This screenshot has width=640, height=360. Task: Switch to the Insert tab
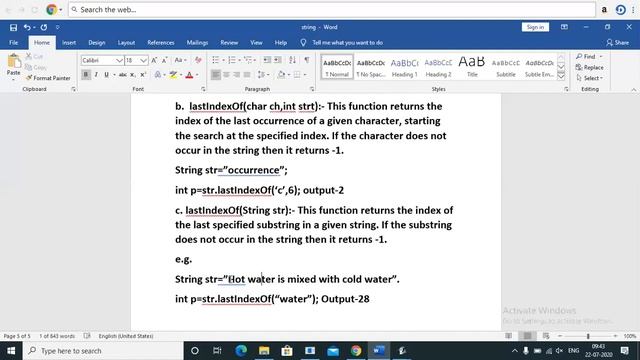tap(69, 42)
